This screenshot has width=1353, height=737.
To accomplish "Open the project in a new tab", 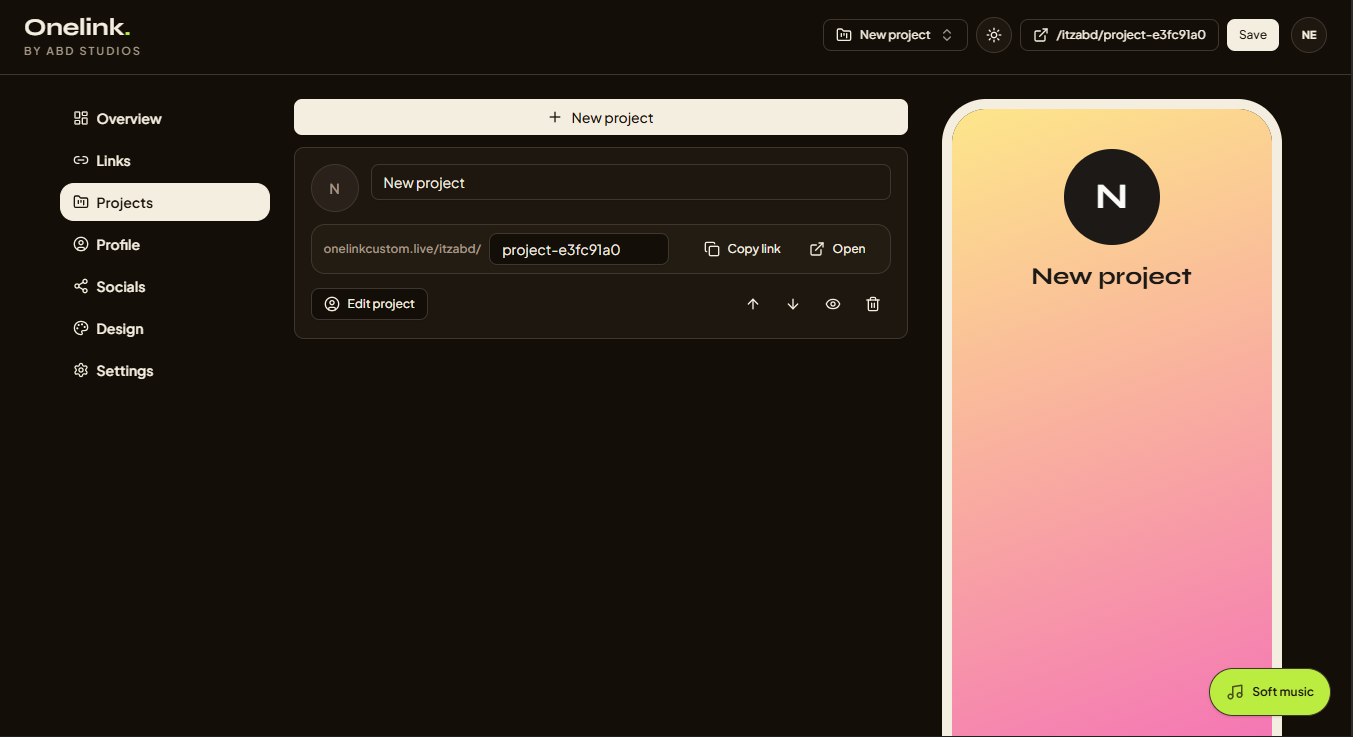I will pyautogui.click(x=838, y=249).
